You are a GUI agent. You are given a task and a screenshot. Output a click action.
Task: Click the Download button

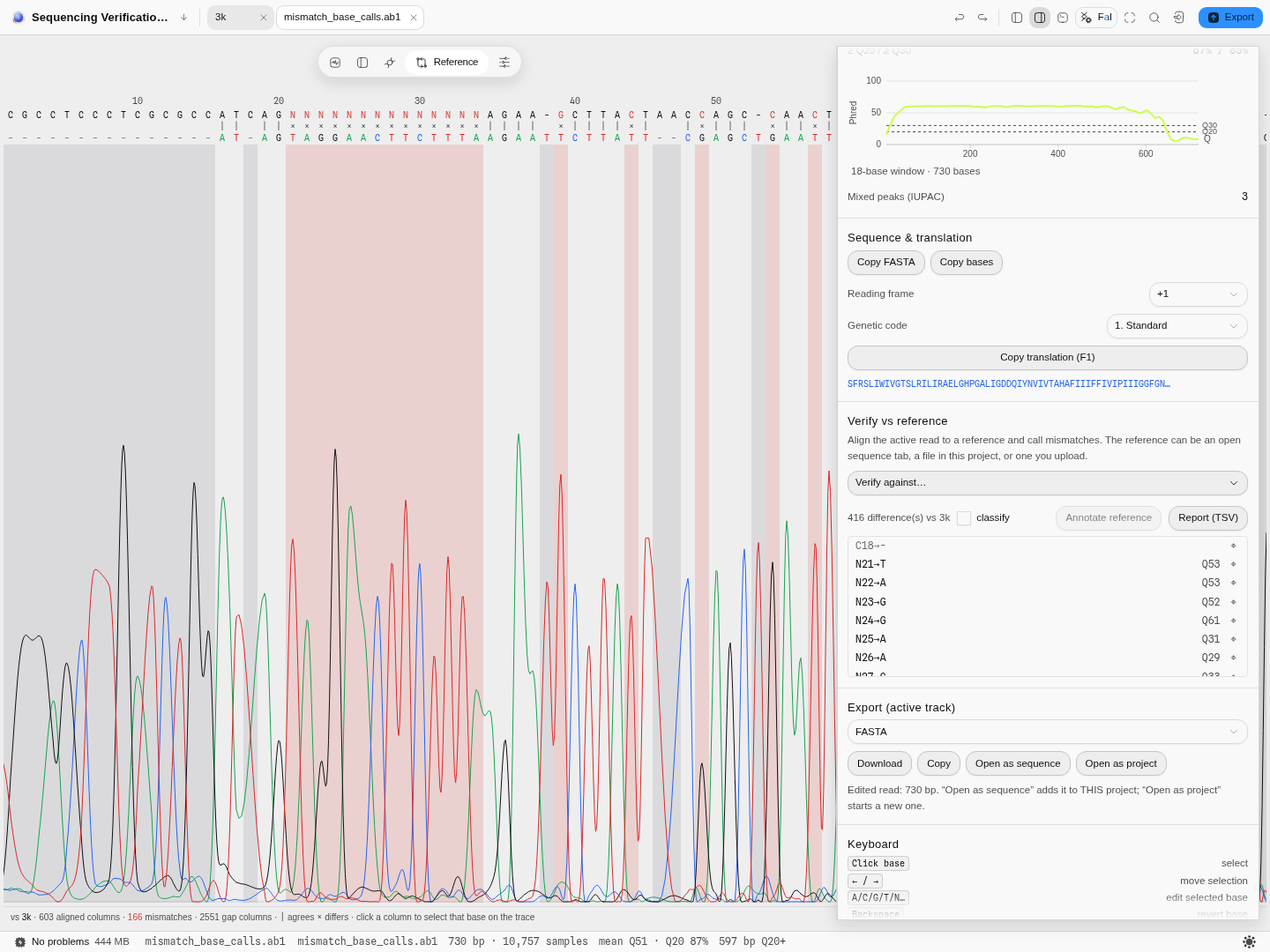[880, 764]
